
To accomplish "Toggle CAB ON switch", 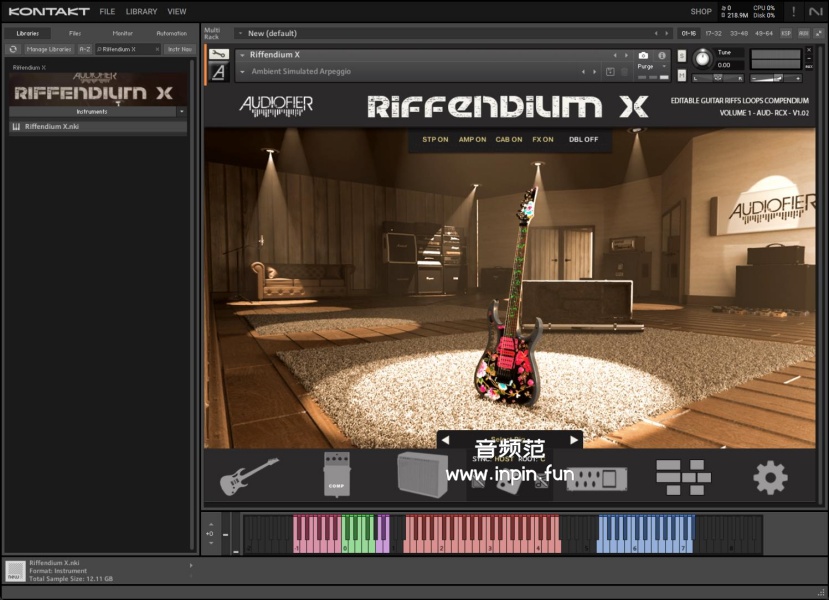I will 509,140.
